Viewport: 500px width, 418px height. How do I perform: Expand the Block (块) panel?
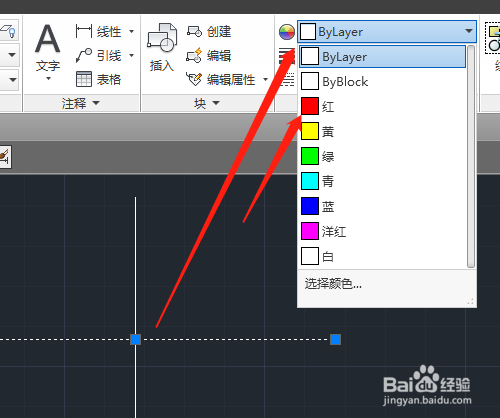pos(207,103)
